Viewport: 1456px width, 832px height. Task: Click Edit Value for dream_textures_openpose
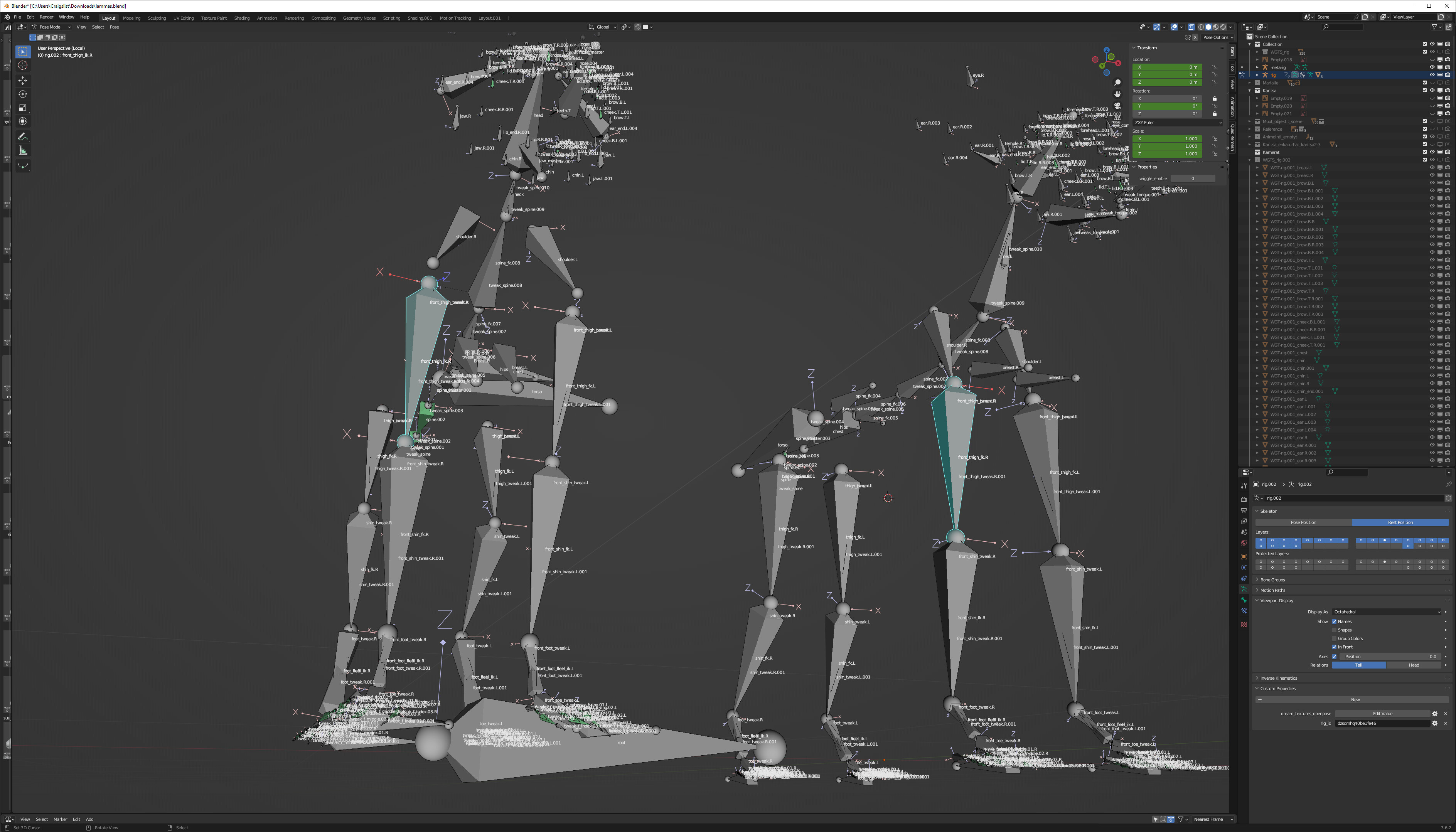tap(1382, 714)
